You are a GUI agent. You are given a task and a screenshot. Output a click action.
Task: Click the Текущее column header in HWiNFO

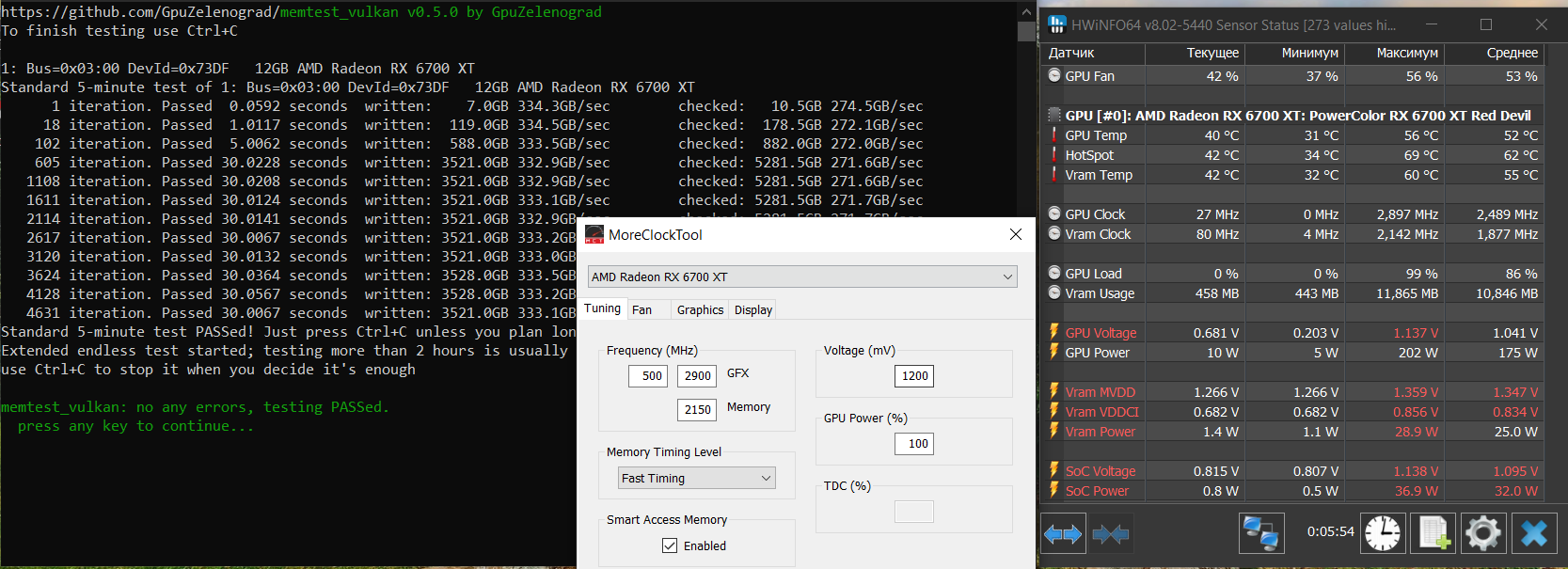pos(1195,53)
